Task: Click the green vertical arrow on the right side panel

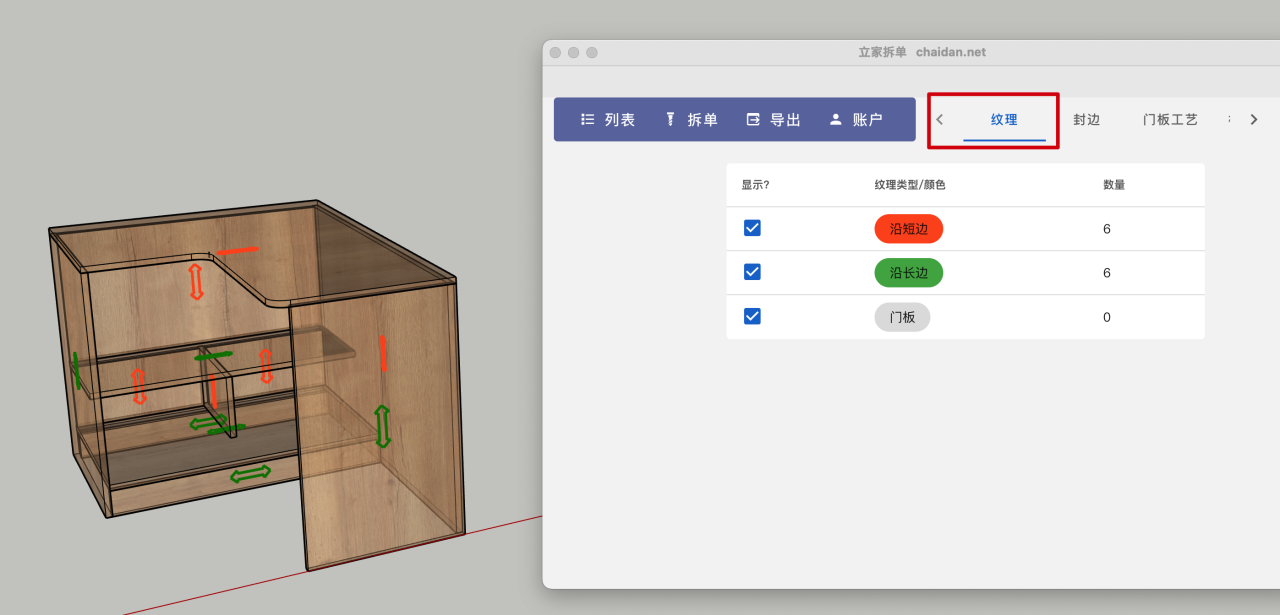Action: click(x=382, y=426)
